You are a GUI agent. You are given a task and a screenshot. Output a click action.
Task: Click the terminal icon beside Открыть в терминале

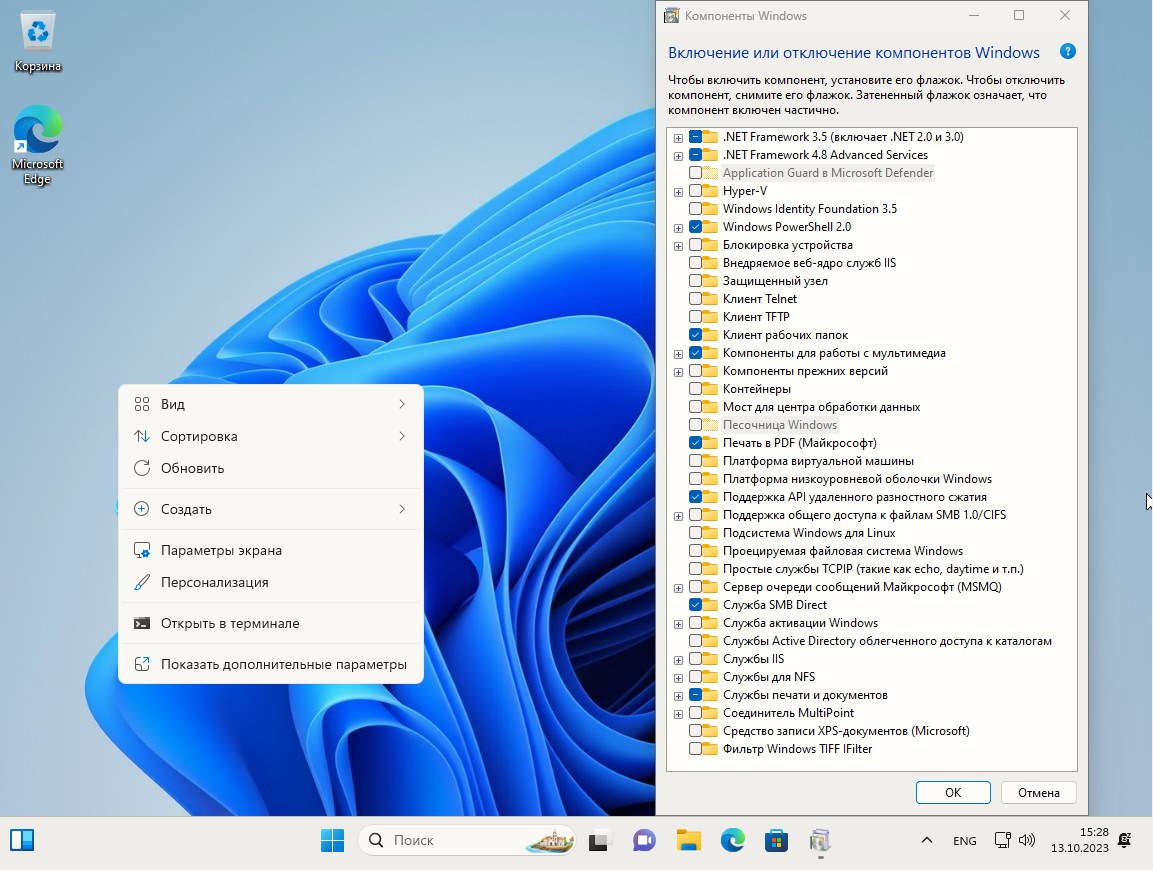142,623
